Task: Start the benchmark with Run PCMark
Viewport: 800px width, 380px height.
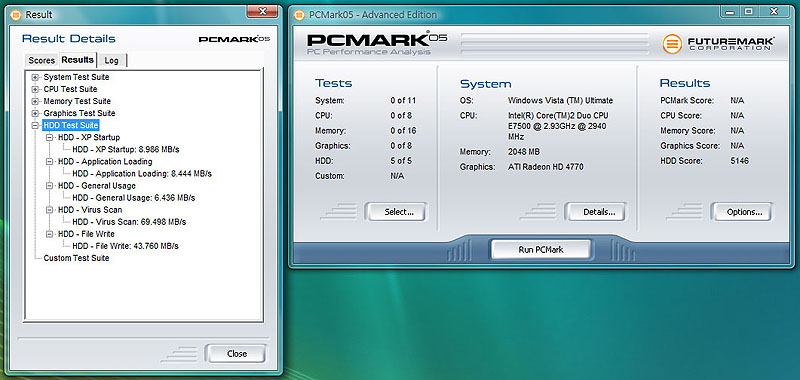Action: click(541, 250)
